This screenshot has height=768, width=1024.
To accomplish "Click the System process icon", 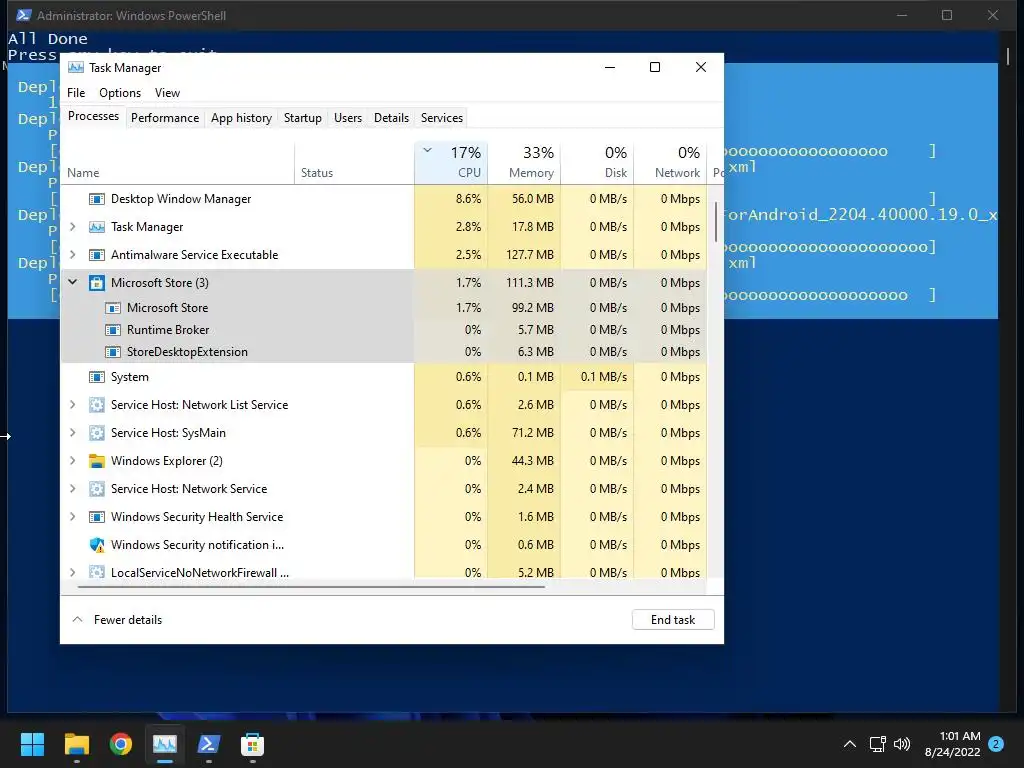I will [97, 377].
